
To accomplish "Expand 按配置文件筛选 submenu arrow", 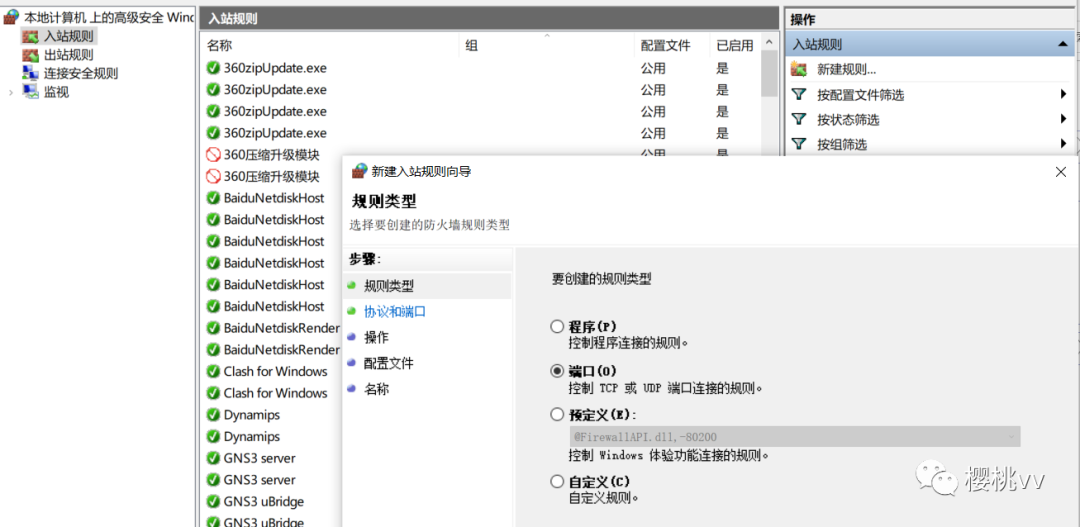I will [x=1063, y=94].
